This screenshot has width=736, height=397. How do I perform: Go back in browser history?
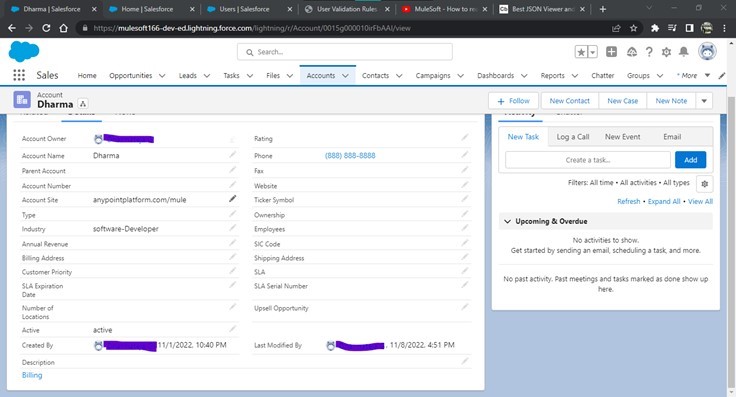[x=12, y=28]
